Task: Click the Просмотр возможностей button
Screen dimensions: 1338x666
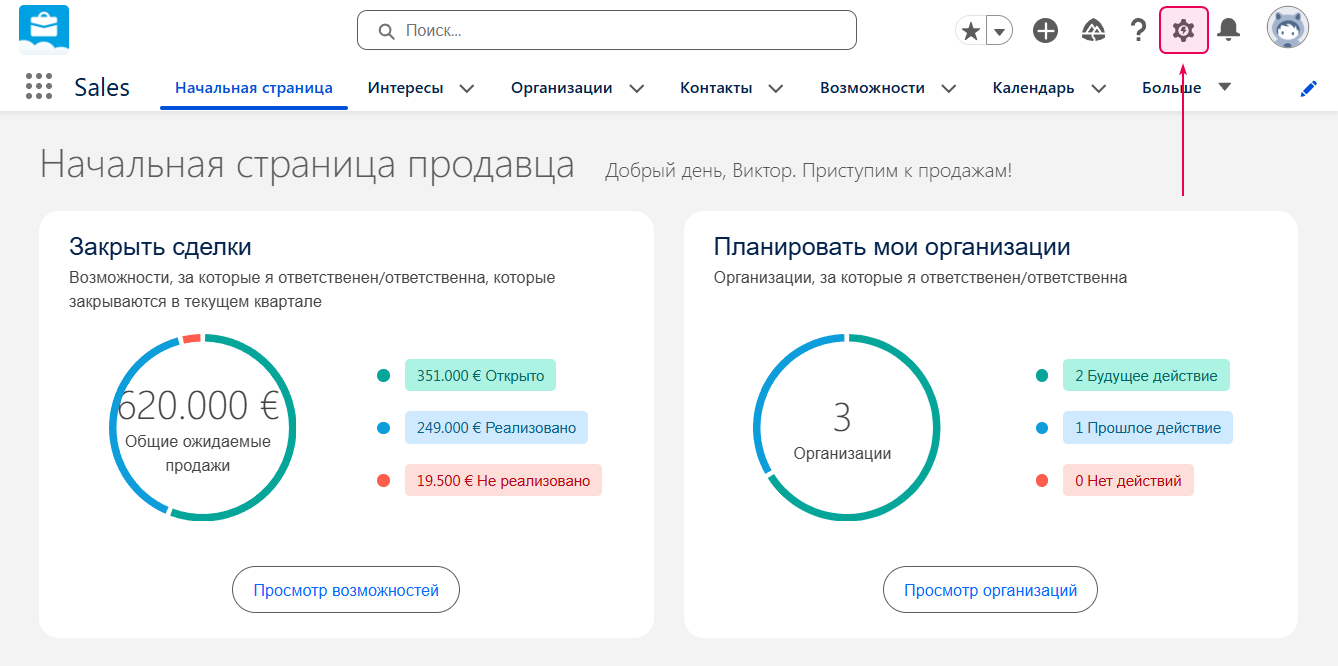Action: (x=345, y=589)
